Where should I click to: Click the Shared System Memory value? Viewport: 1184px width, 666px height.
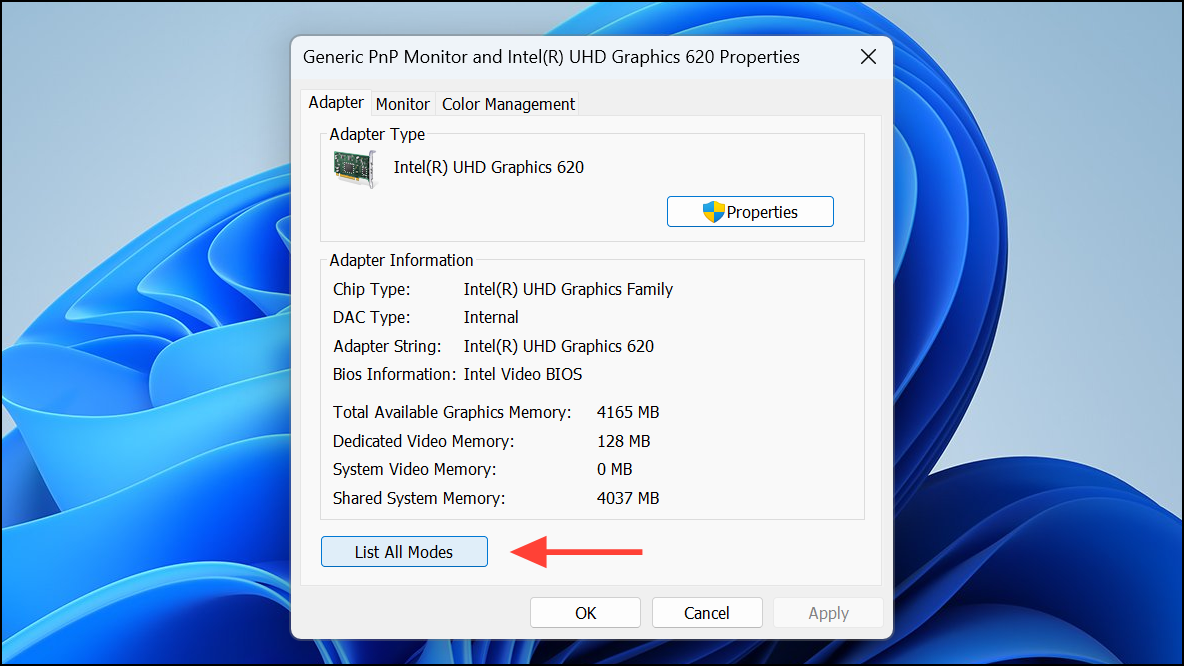[628, 498]
